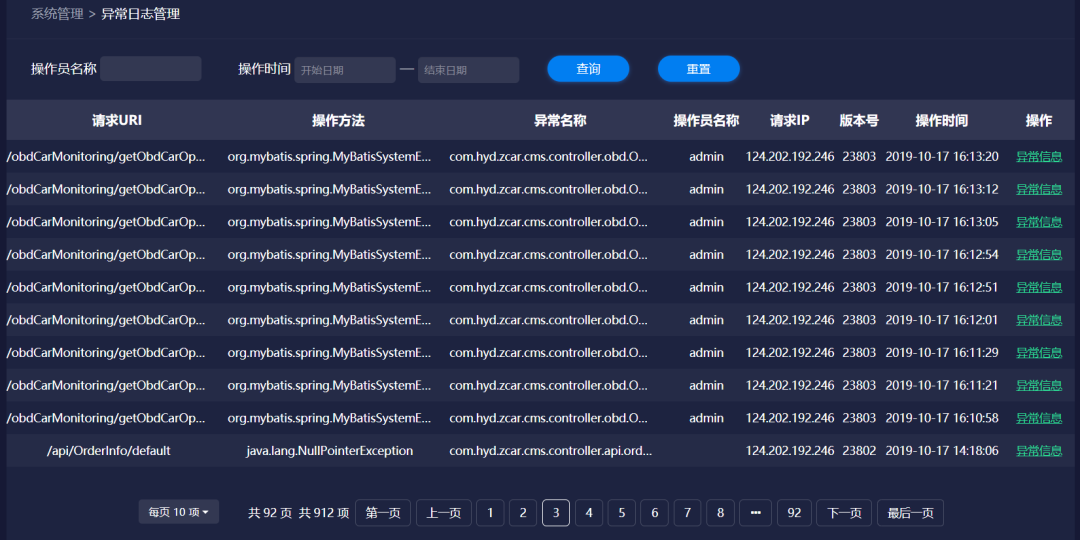The width and height of the screenshot is (1080, 540).
Task: Click timestamp 2019-10-17 16:10:58
Action: 942,418
